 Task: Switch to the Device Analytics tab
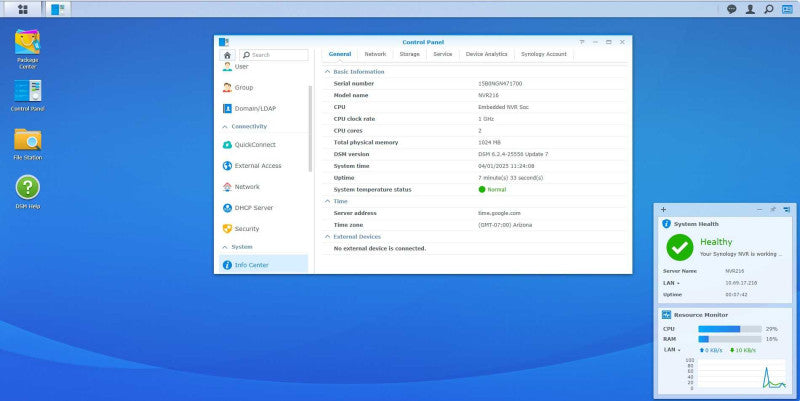click(x=487, y=54)
